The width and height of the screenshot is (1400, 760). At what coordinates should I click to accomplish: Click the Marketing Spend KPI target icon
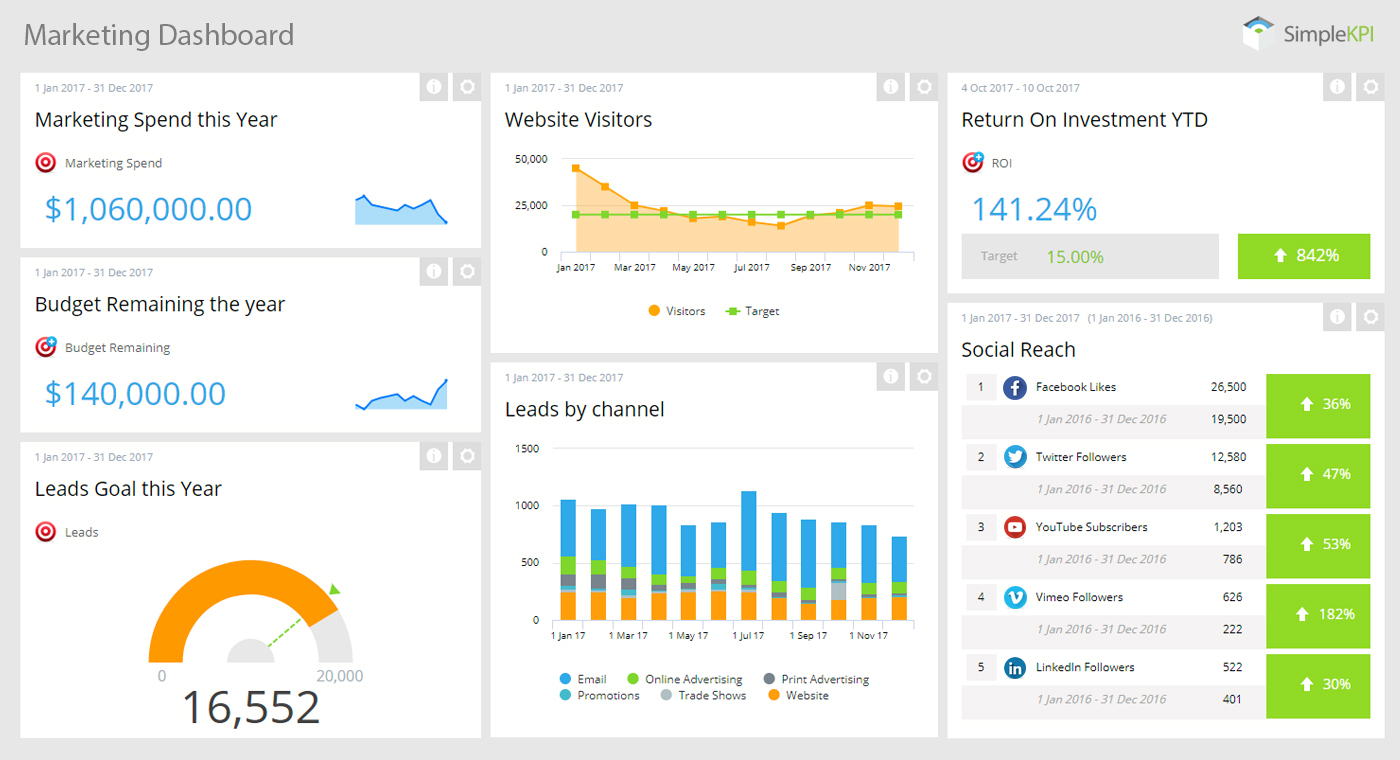click(x=45, y=162)
